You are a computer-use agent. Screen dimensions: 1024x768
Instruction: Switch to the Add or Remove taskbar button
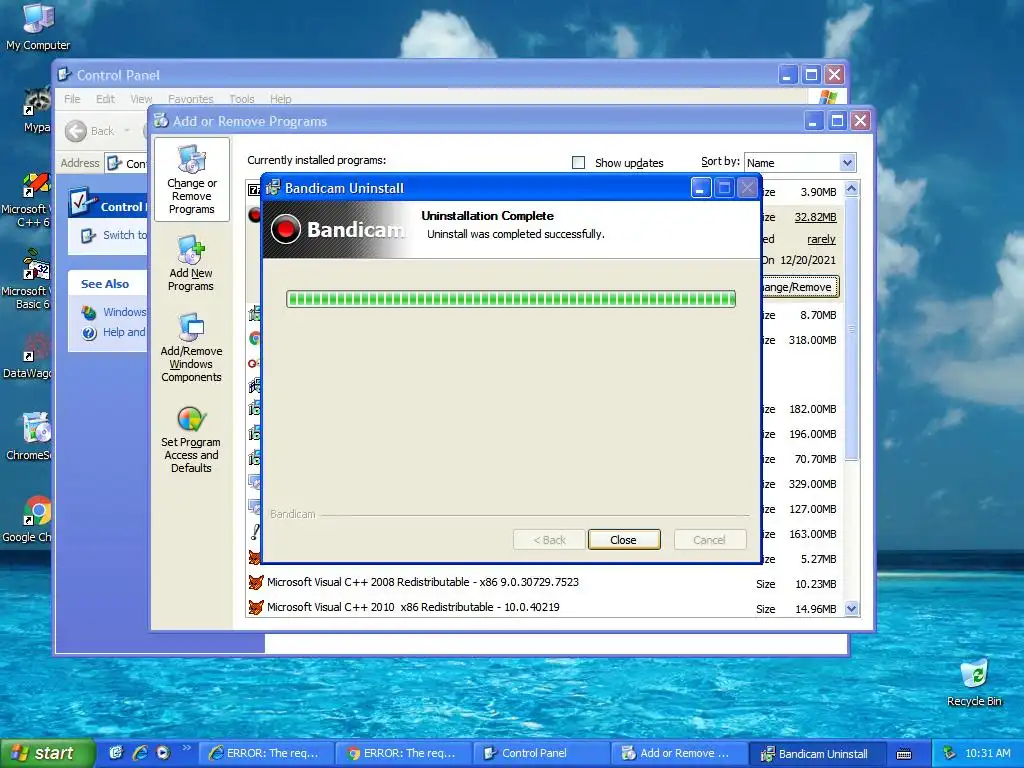tap(678, 753)
